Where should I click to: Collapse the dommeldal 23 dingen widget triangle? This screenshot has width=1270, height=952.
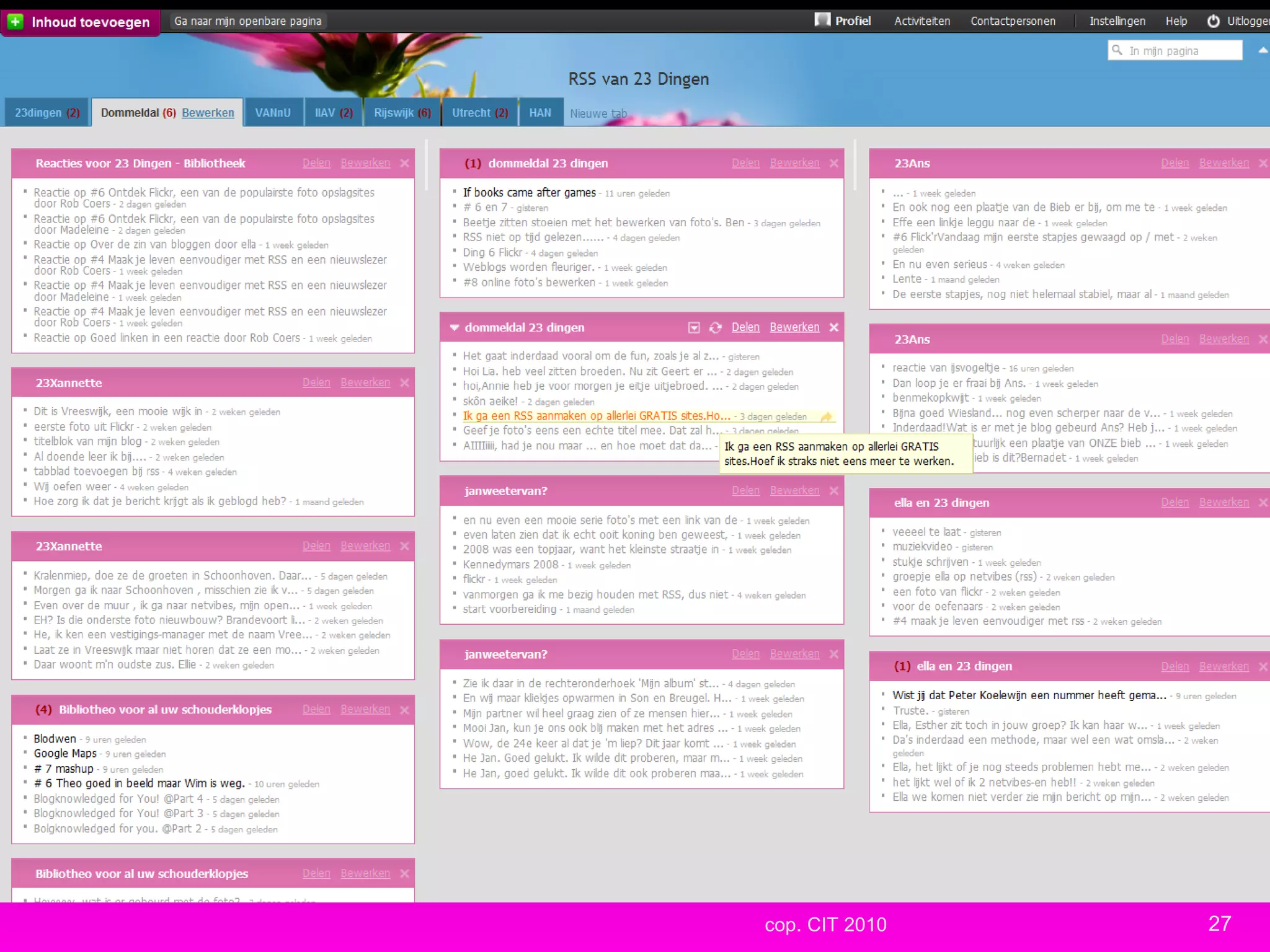[455, 328]
